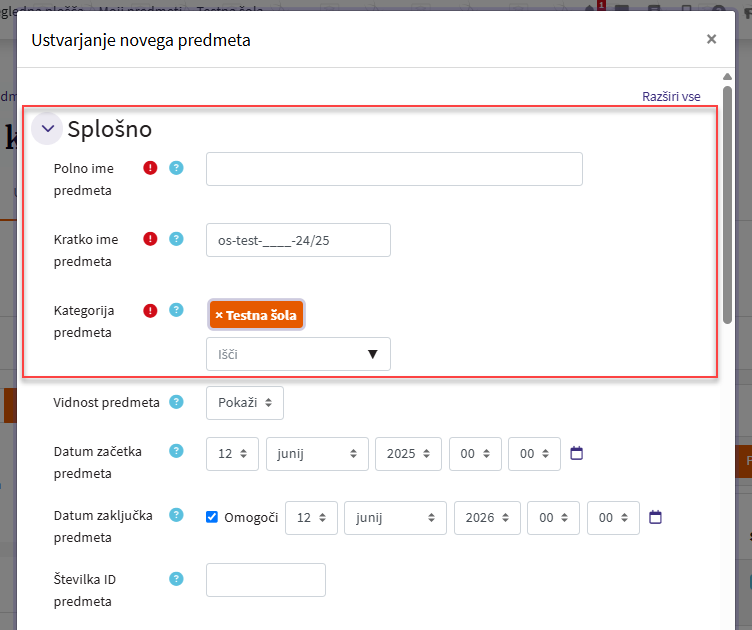Open calendar picker for course start date
The height and width of the screenshot is (630, 752).
point(576,453)
